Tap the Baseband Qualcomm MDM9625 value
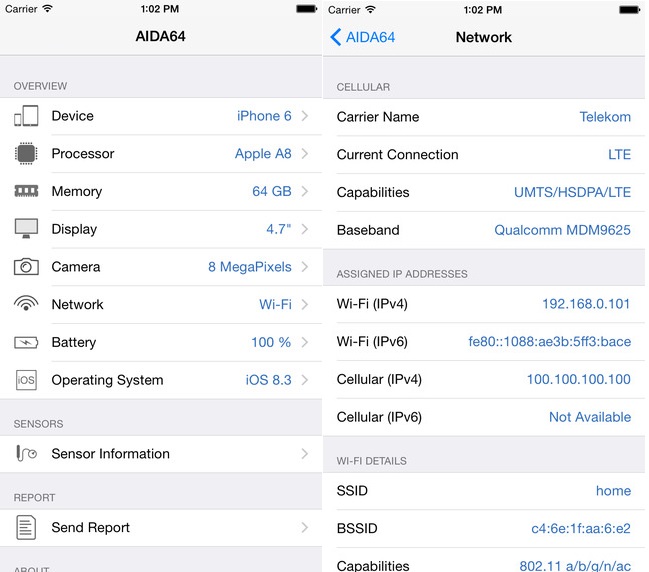The height and width of the screenshot is (572, 649). pyautogui.click(x=562, y=230)
